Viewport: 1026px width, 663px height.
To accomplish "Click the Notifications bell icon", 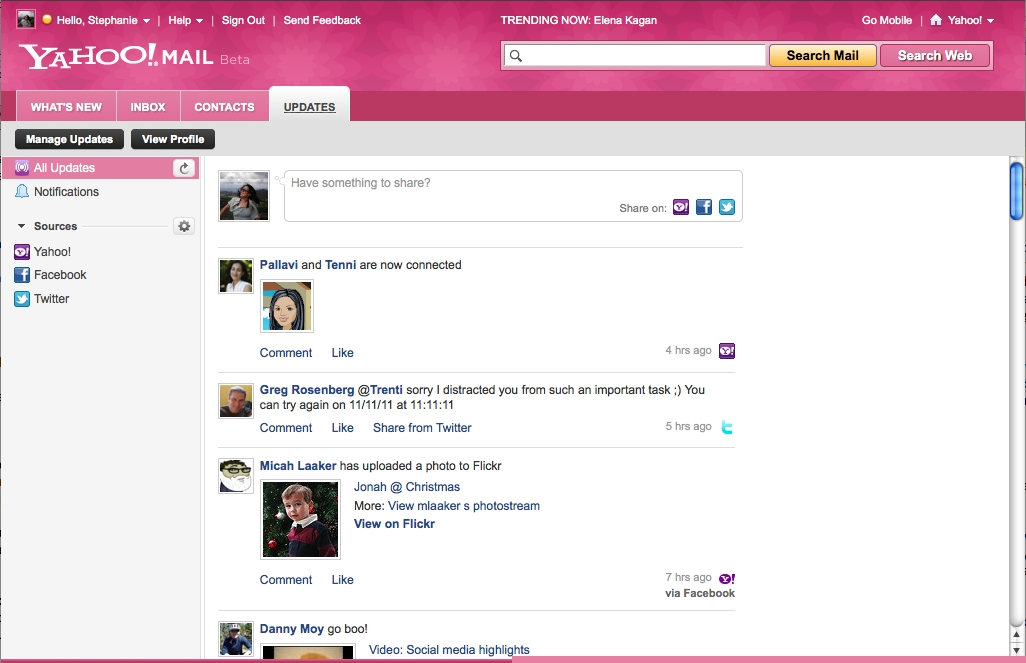I will (22, 191).
